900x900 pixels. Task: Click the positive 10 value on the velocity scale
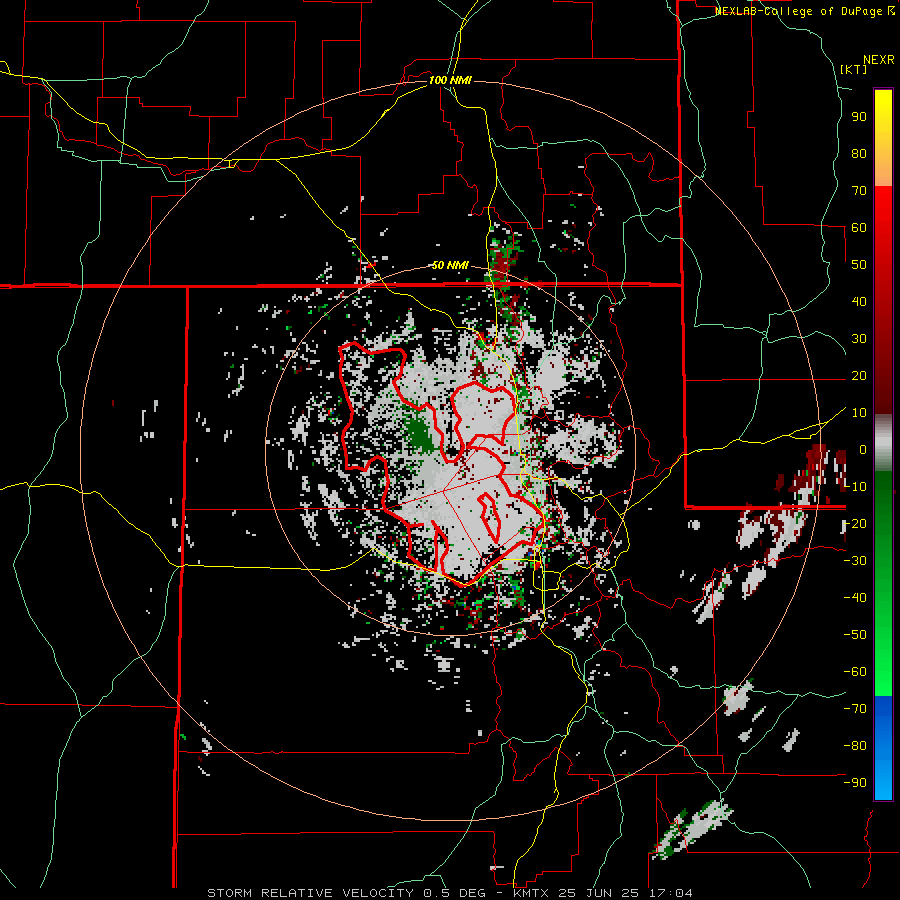(x=859, y=413)
